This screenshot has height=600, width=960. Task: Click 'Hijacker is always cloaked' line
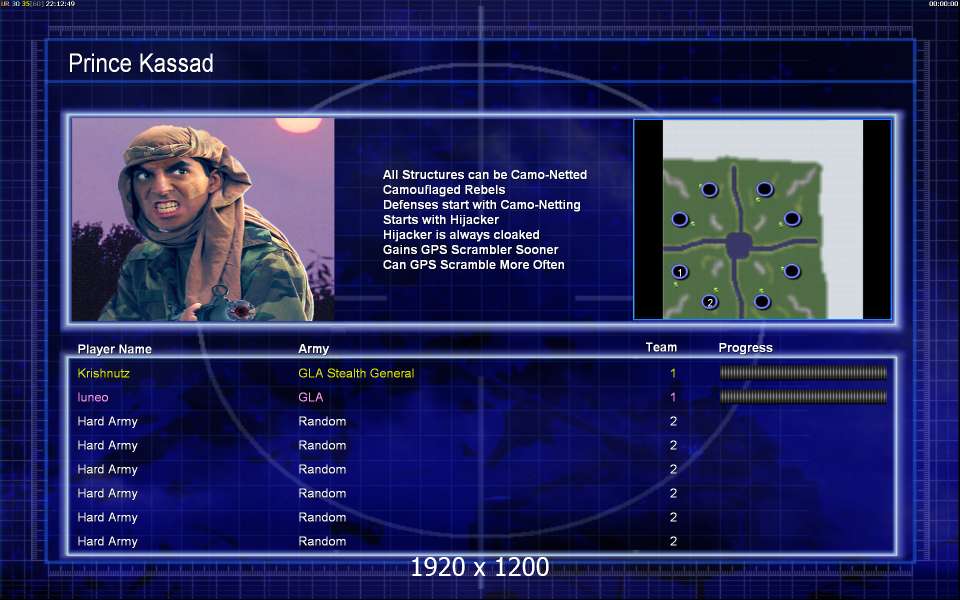click(461, 234)
